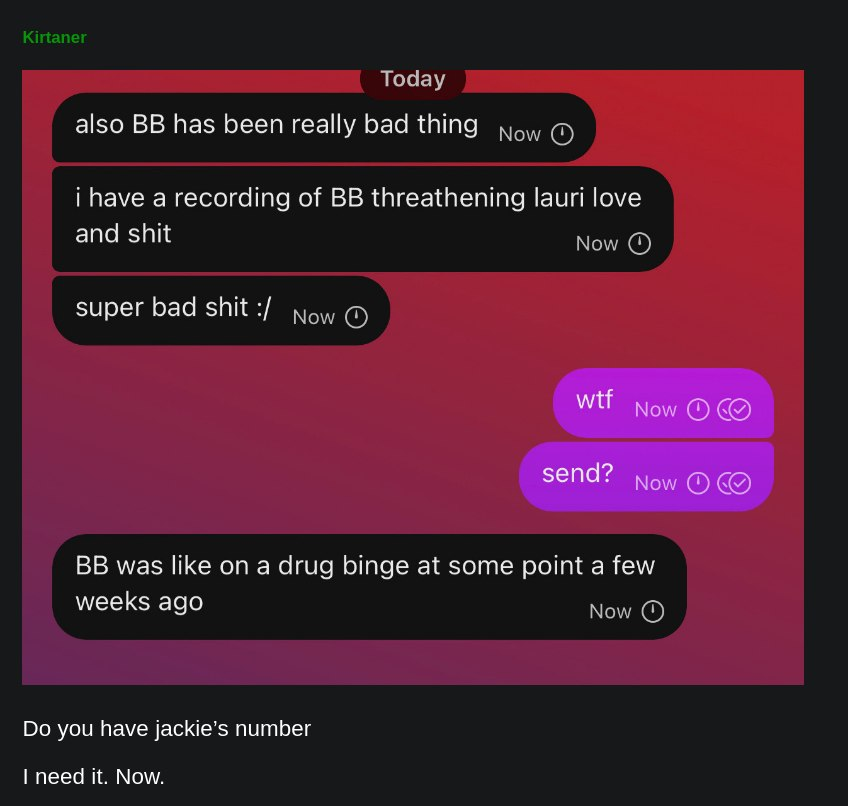Click timer icon on lauri love message
Screen dimensions: 848x806
coord(639,243)
